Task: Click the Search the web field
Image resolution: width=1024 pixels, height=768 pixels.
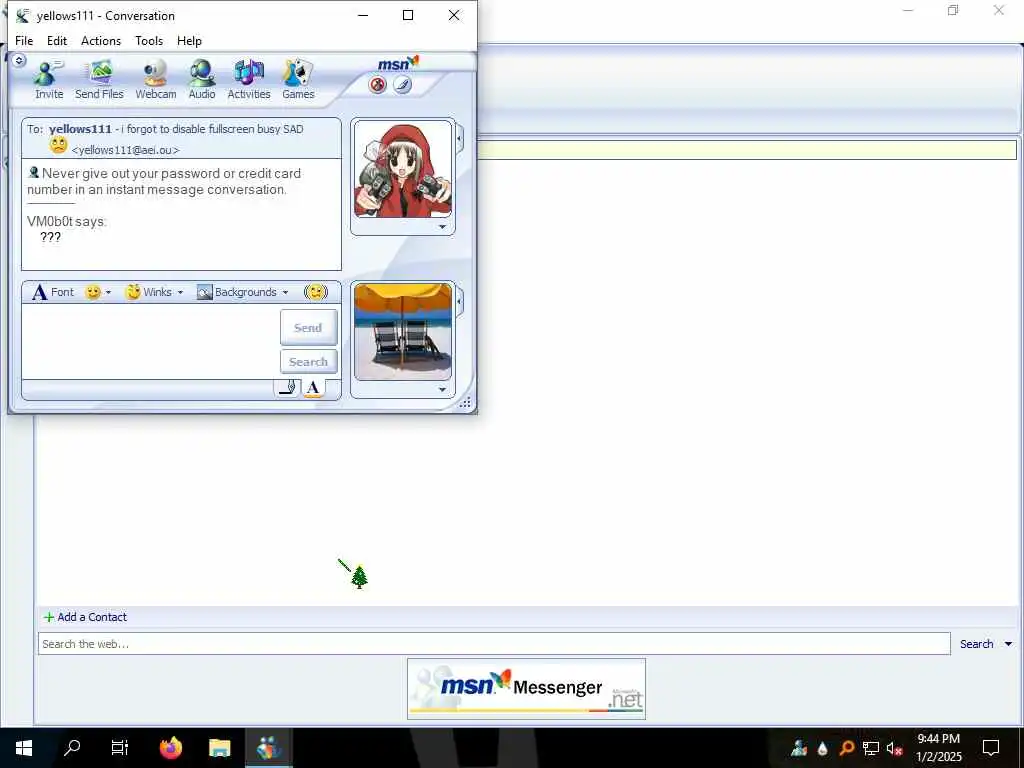Action: tap(494, 644)
